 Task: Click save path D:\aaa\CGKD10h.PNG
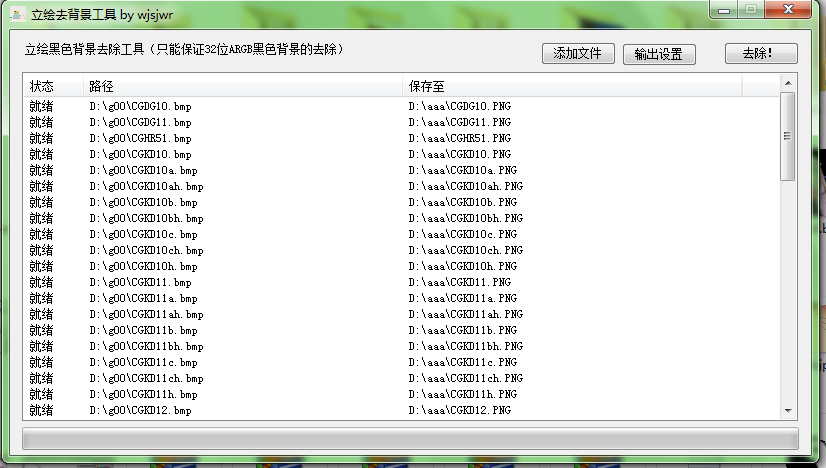pyautogui.click(x=463, y=266)
